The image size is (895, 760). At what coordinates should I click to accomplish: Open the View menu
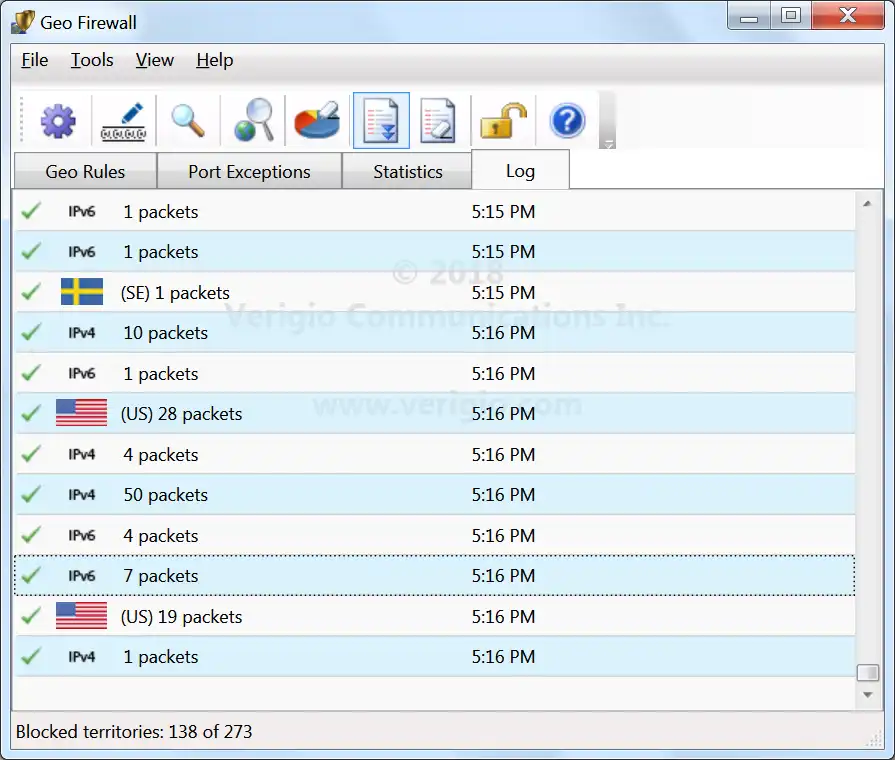pos(155,60)
